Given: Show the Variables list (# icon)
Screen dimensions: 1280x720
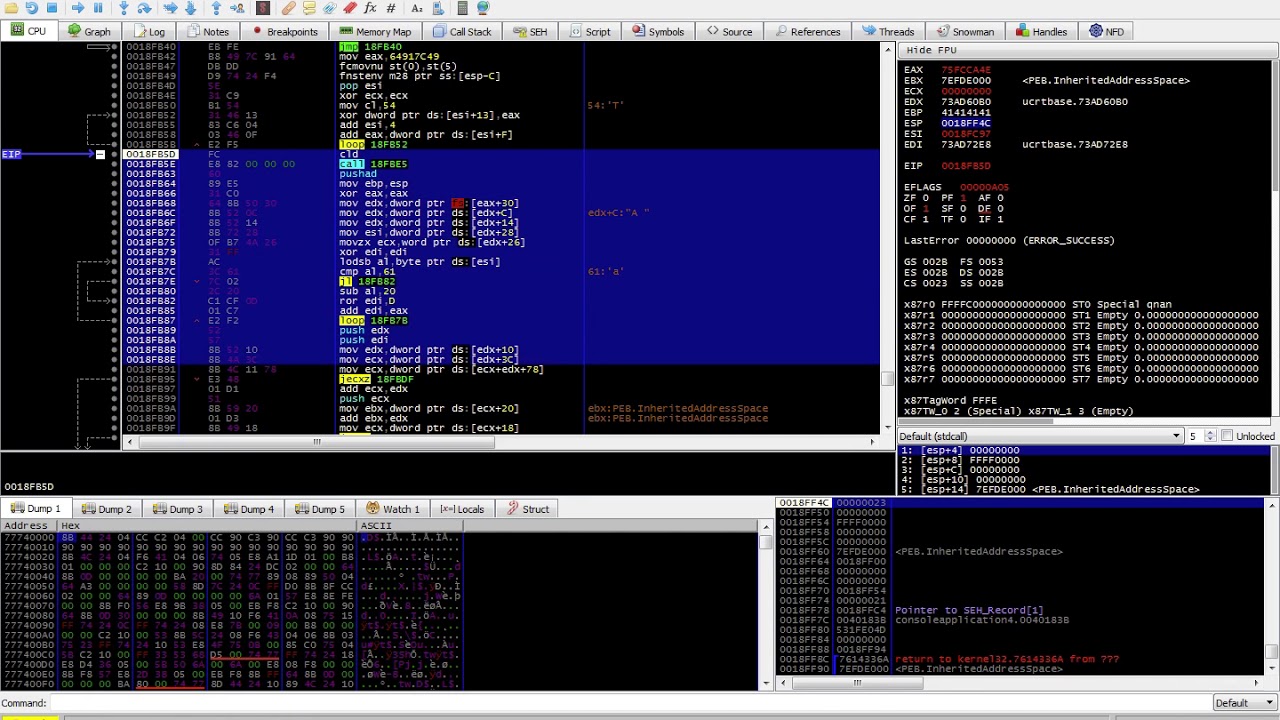Looking at the screenshot, I should [x=391, y=8].
